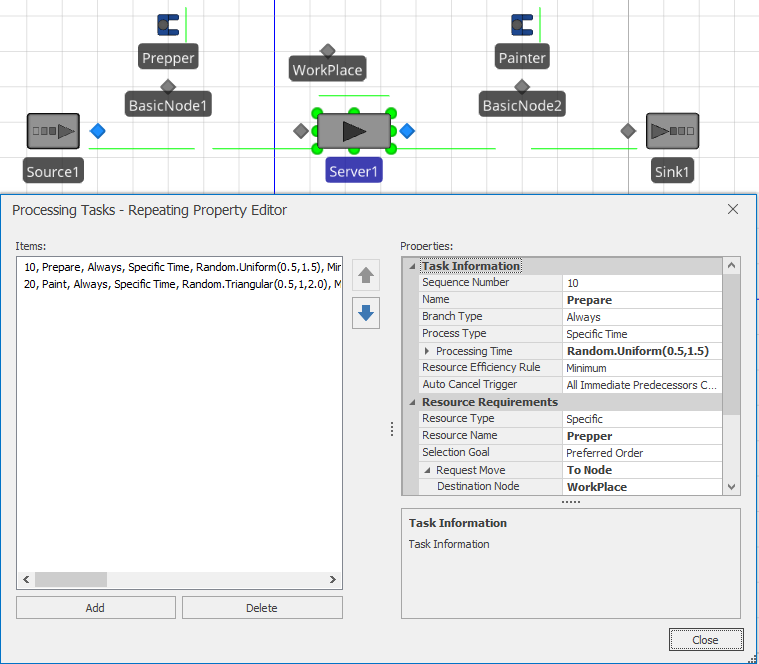Select the BasicNode1 diamond
Image resolution: width=759 pixels, height=664 pixels.
point(168,87)
